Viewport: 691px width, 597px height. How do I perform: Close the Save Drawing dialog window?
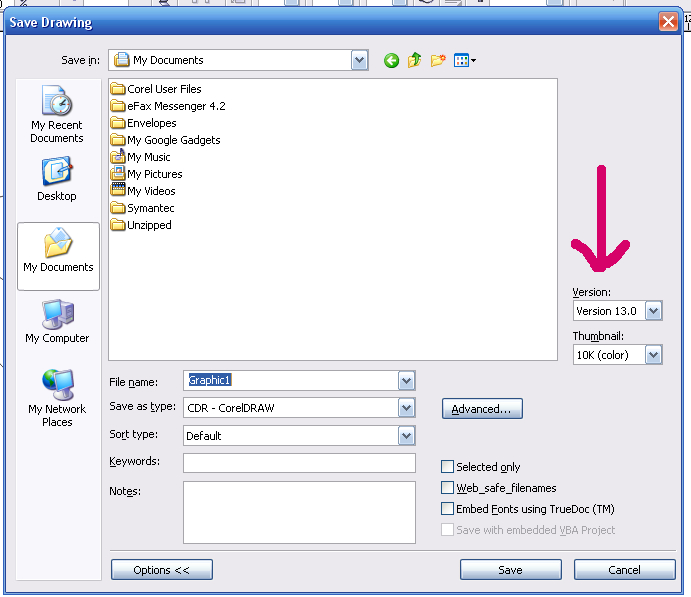(x=668, y=21)
